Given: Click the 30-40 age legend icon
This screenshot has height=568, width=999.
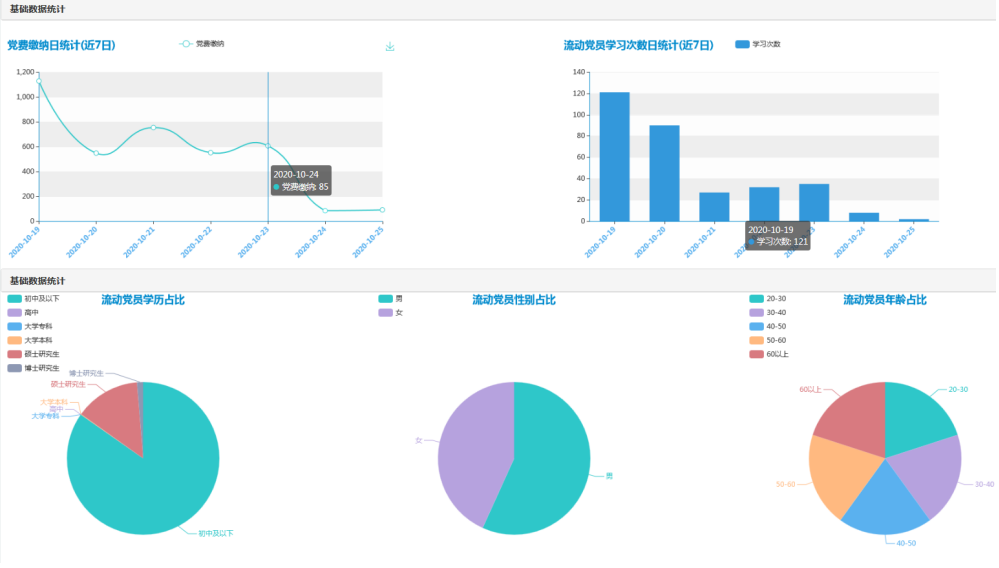Looking at the screenshot, I should (756, 313).
